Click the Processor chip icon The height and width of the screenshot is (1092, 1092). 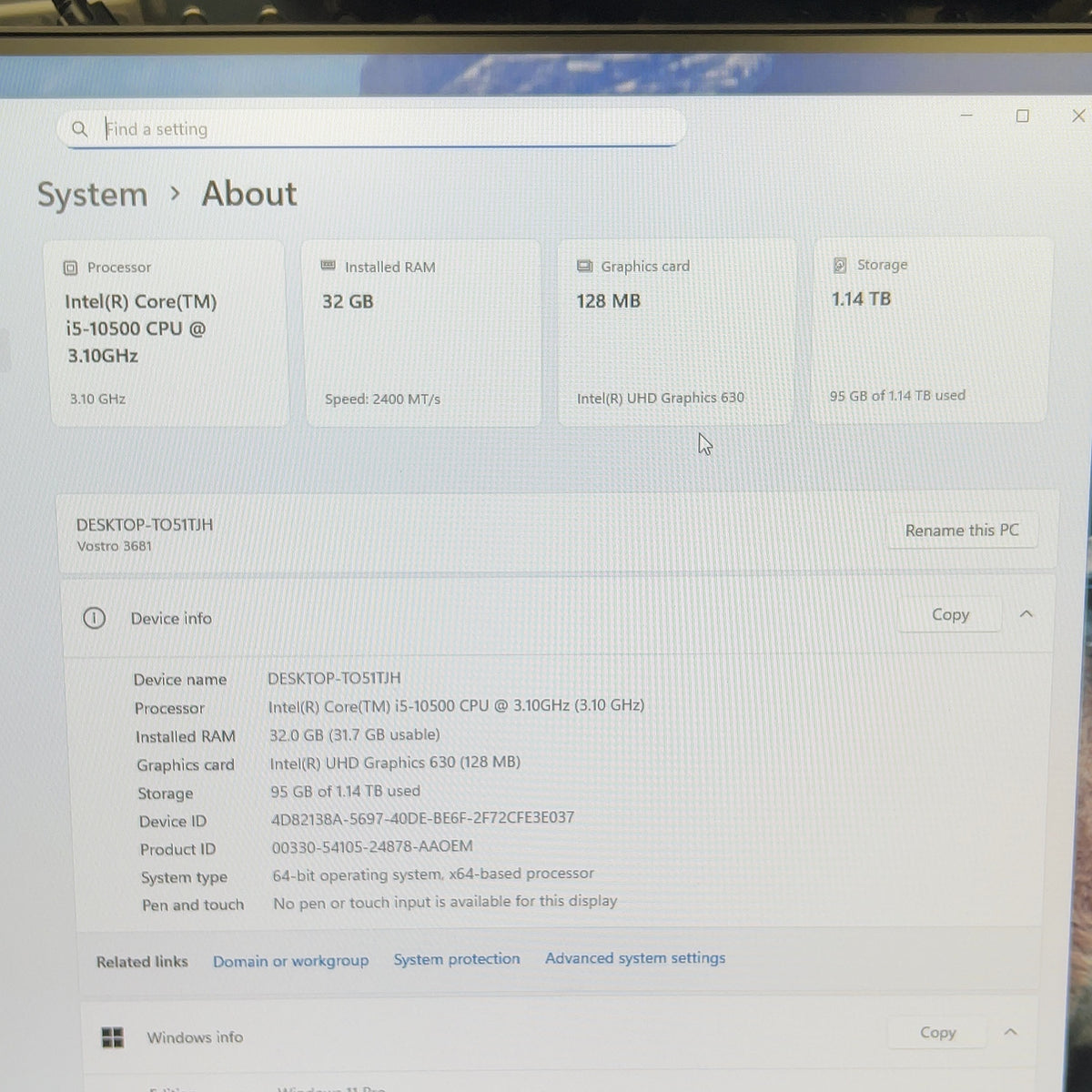click(70, 268)
